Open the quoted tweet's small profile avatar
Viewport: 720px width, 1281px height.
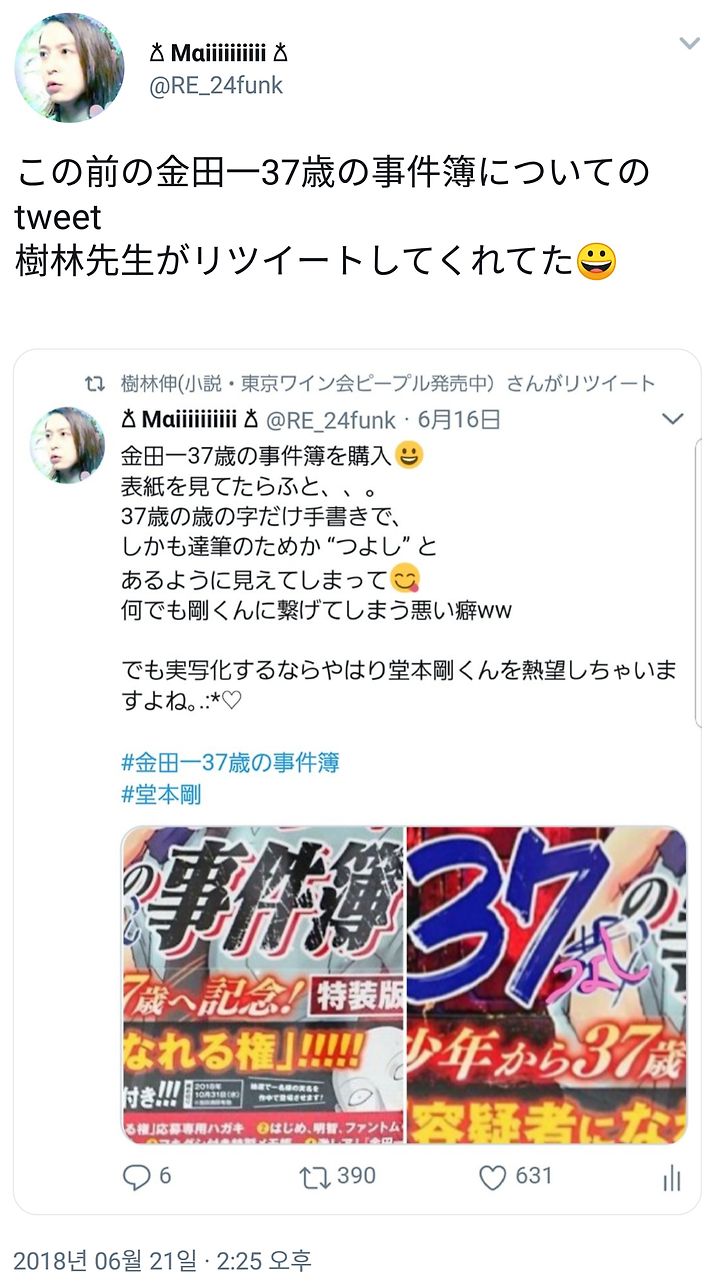pos(68,445)
